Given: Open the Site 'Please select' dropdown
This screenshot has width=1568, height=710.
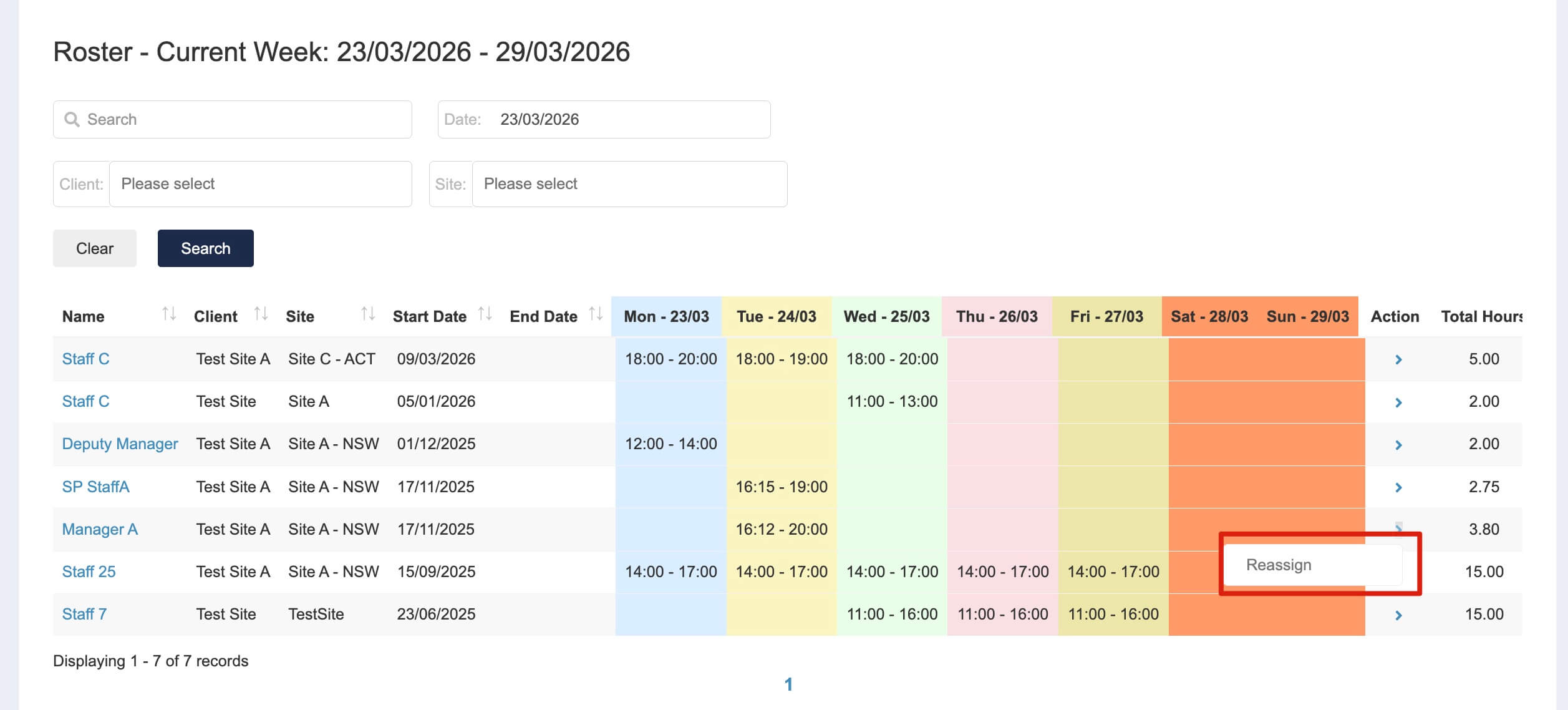Looking at the screenshot, I should 629,184.
